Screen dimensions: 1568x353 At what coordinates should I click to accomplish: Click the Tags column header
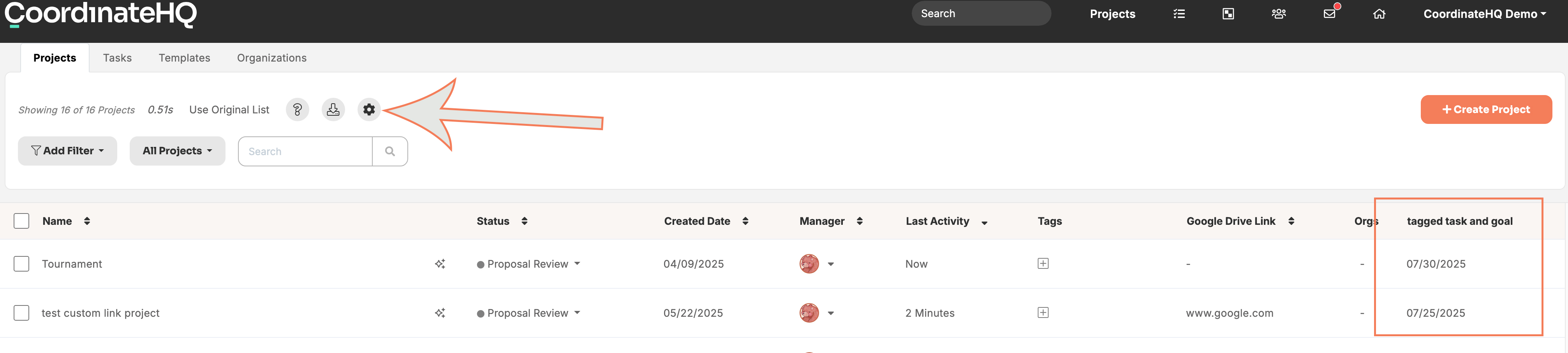1049,221
